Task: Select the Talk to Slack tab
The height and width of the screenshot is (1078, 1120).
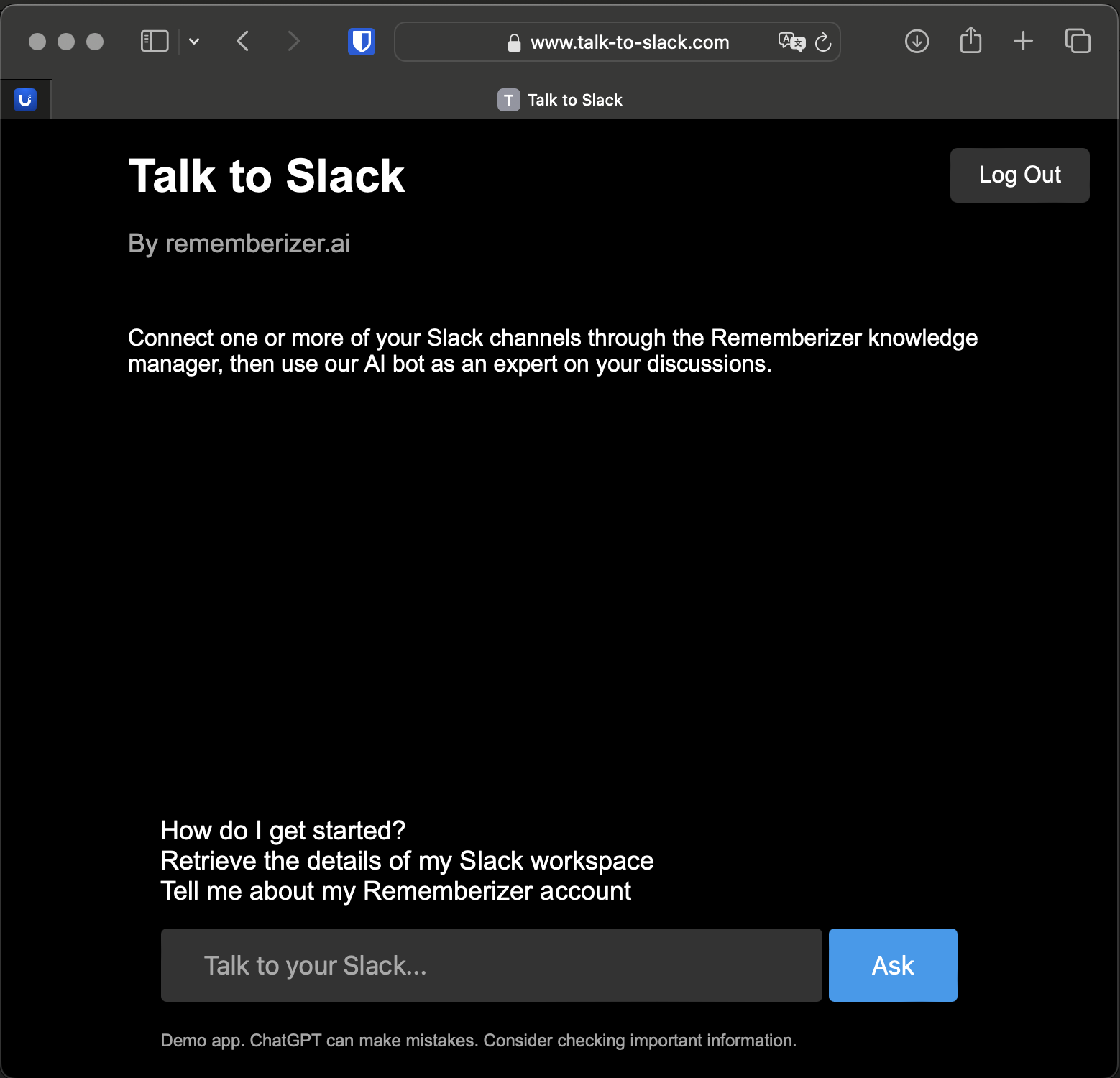Action: (x=560, y=99)
